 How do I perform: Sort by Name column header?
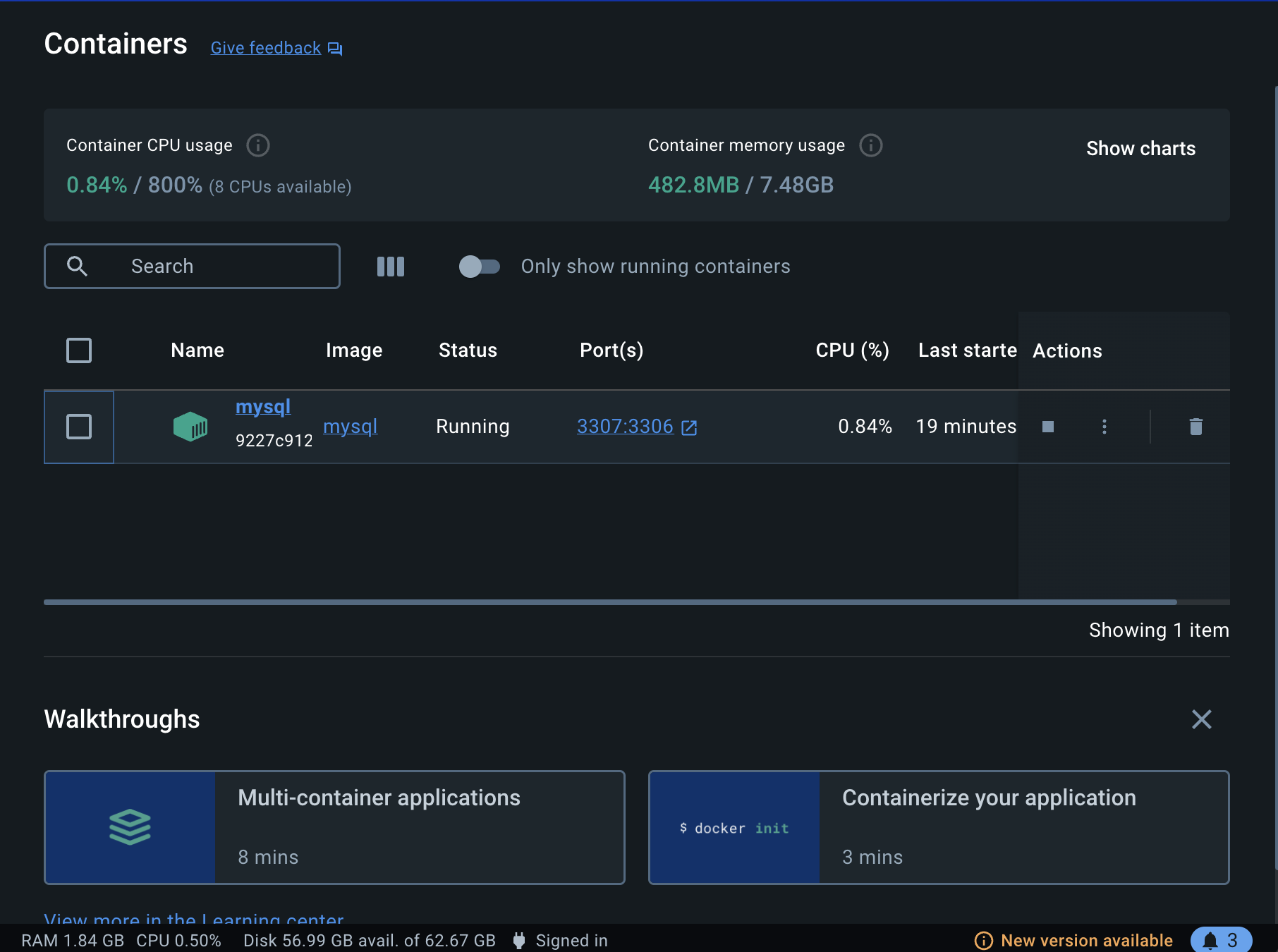tap(197, 350)
